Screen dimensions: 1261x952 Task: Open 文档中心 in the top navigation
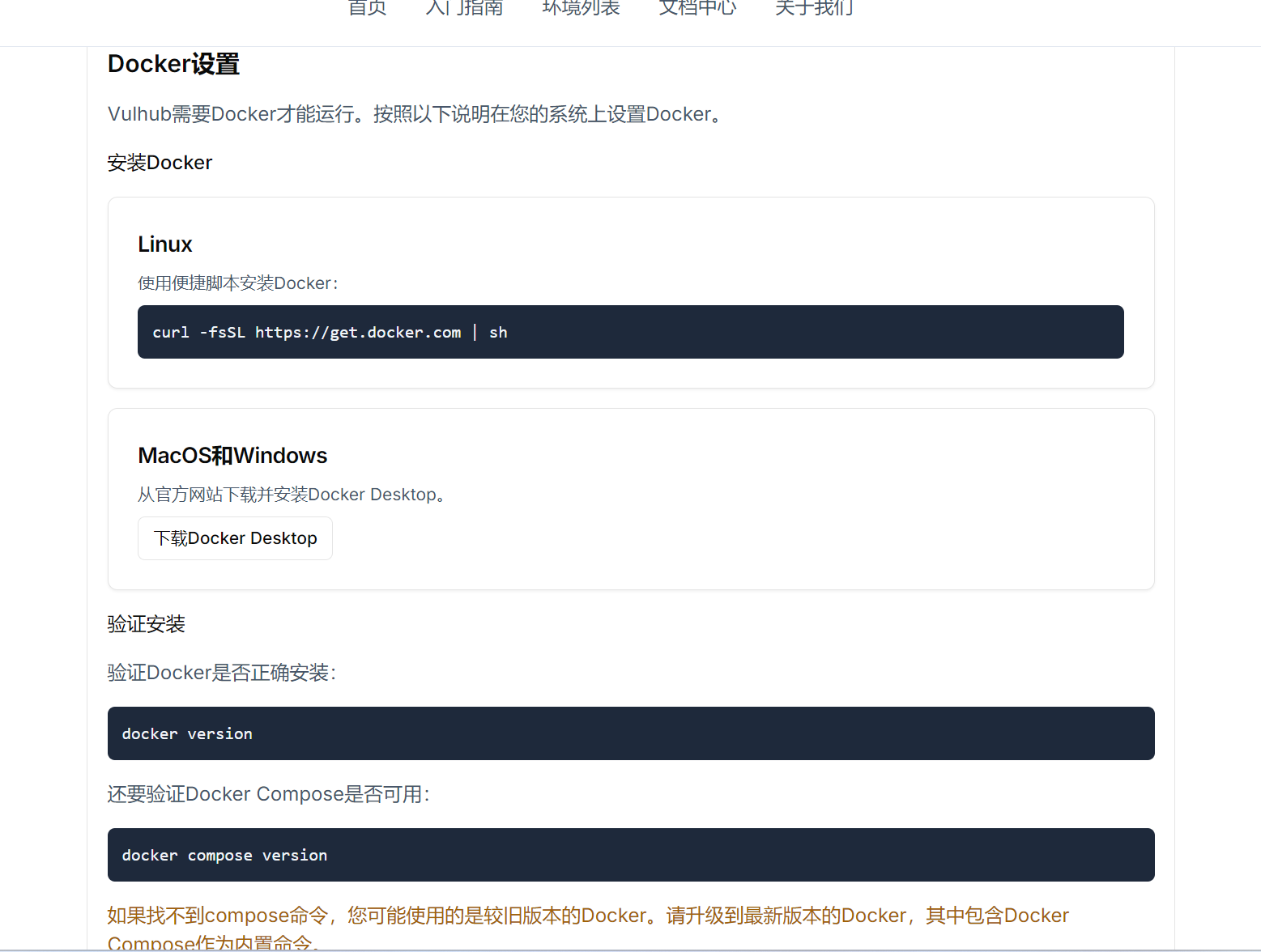697,8
